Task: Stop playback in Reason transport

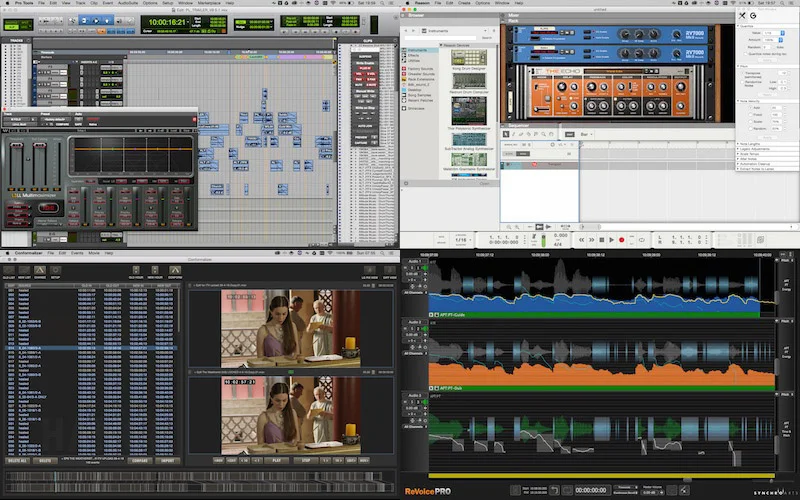Action: [602, 240]
